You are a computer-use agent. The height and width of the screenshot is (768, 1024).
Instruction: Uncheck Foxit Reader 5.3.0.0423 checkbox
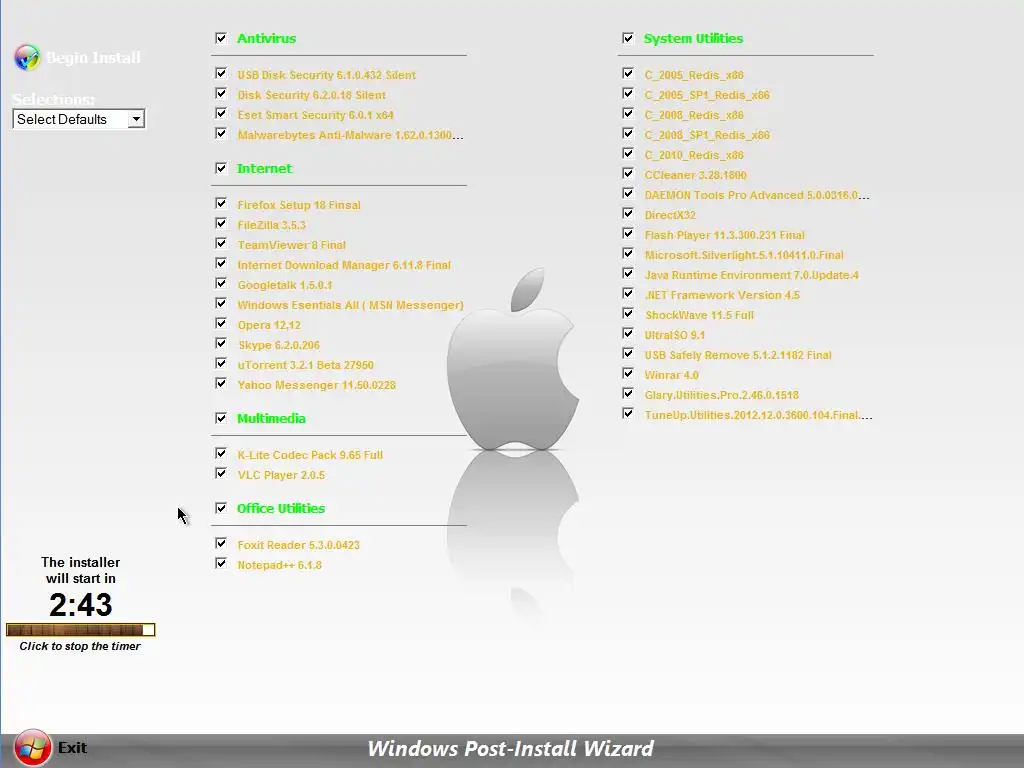221,544
